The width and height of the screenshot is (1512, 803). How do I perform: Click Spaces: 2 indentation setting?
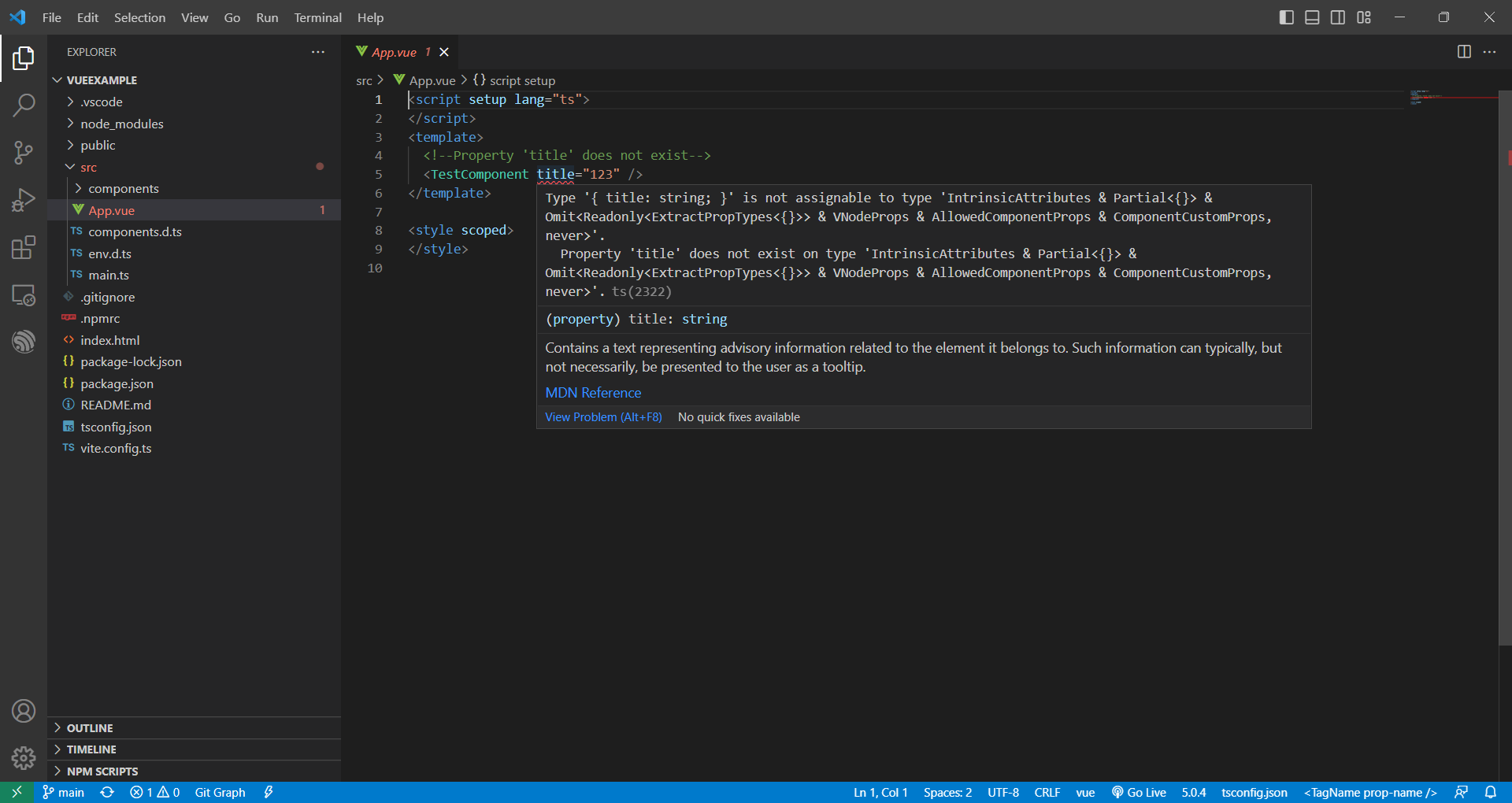pos(947,792)
